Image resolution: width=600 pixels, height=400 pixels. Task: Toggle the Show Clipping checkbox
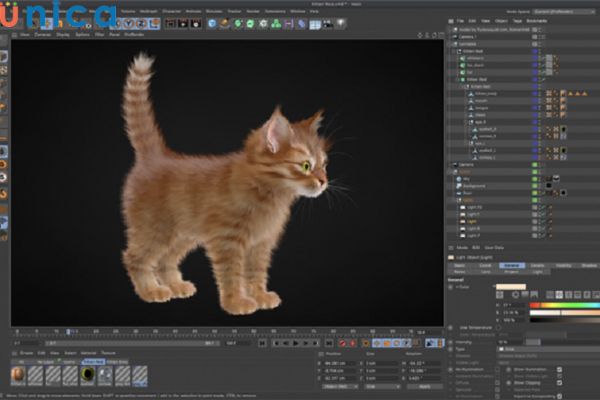tap(559, 383)
